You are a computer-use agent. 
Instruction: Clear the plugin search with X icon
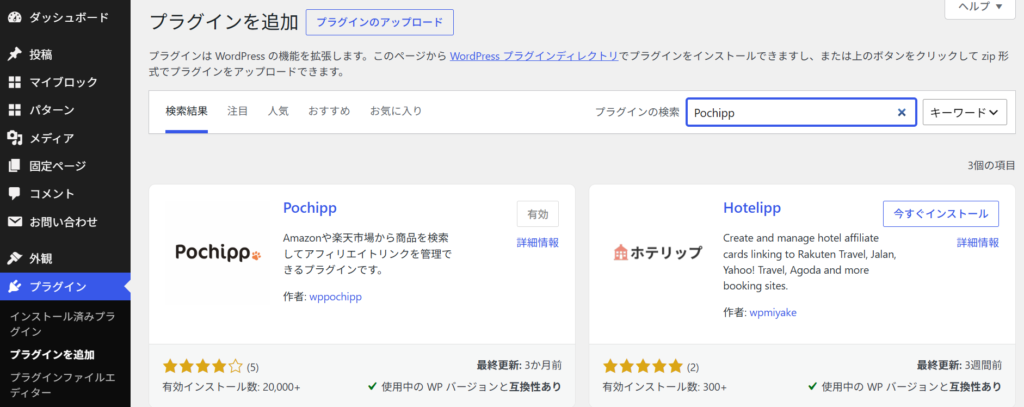tap(902, 112)
